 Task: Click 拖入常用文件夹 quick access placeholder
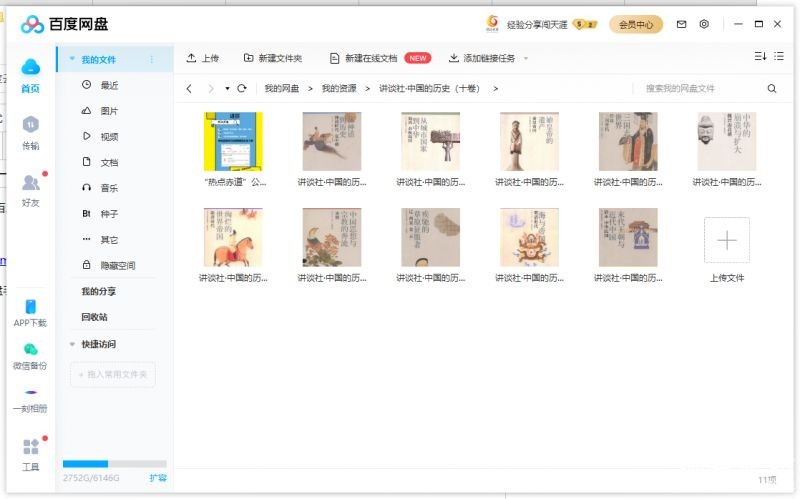click(113, 375)
